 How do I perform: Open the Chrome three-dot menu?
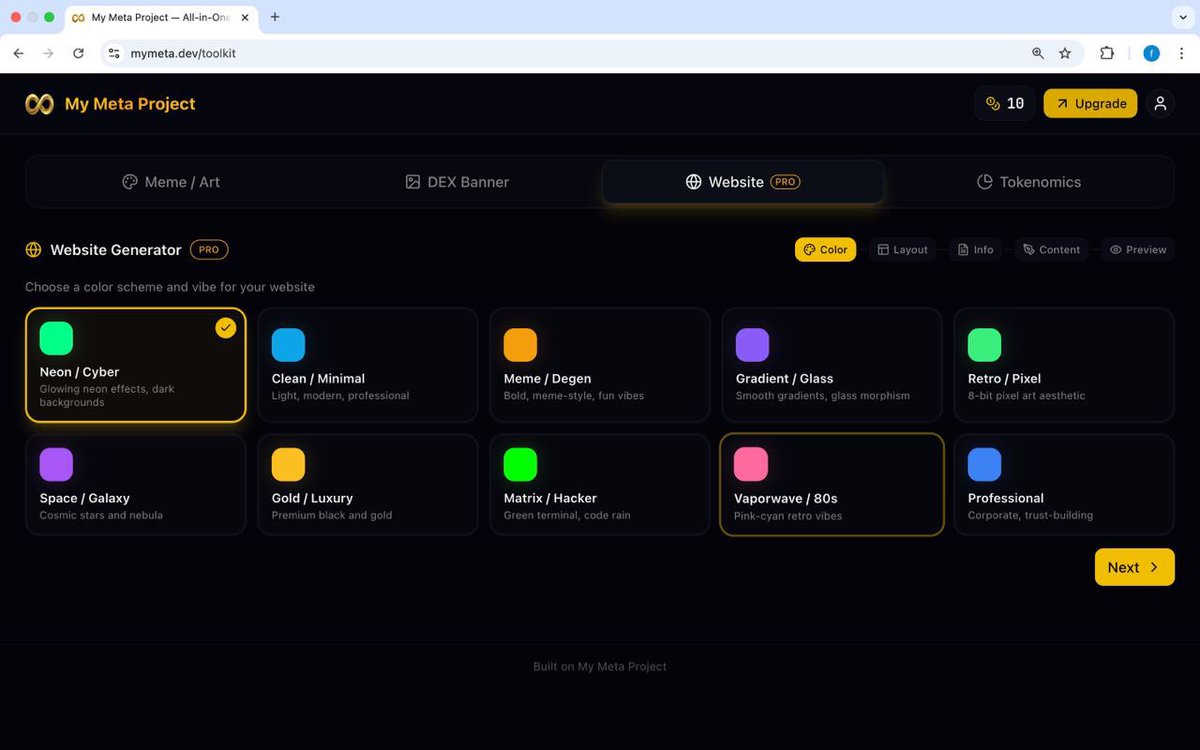[1182, 53]
